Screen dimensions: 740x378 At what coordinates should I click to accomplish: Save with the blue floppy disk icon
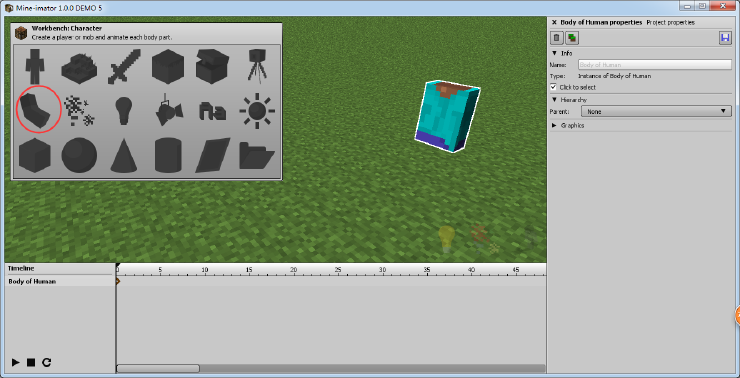click(x=725, y=38)
